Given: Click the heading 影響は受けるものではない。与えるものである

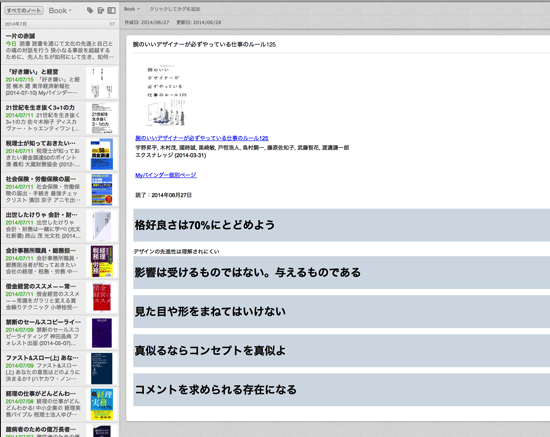Looking at the screenshot, I should [x=248, y=273].
